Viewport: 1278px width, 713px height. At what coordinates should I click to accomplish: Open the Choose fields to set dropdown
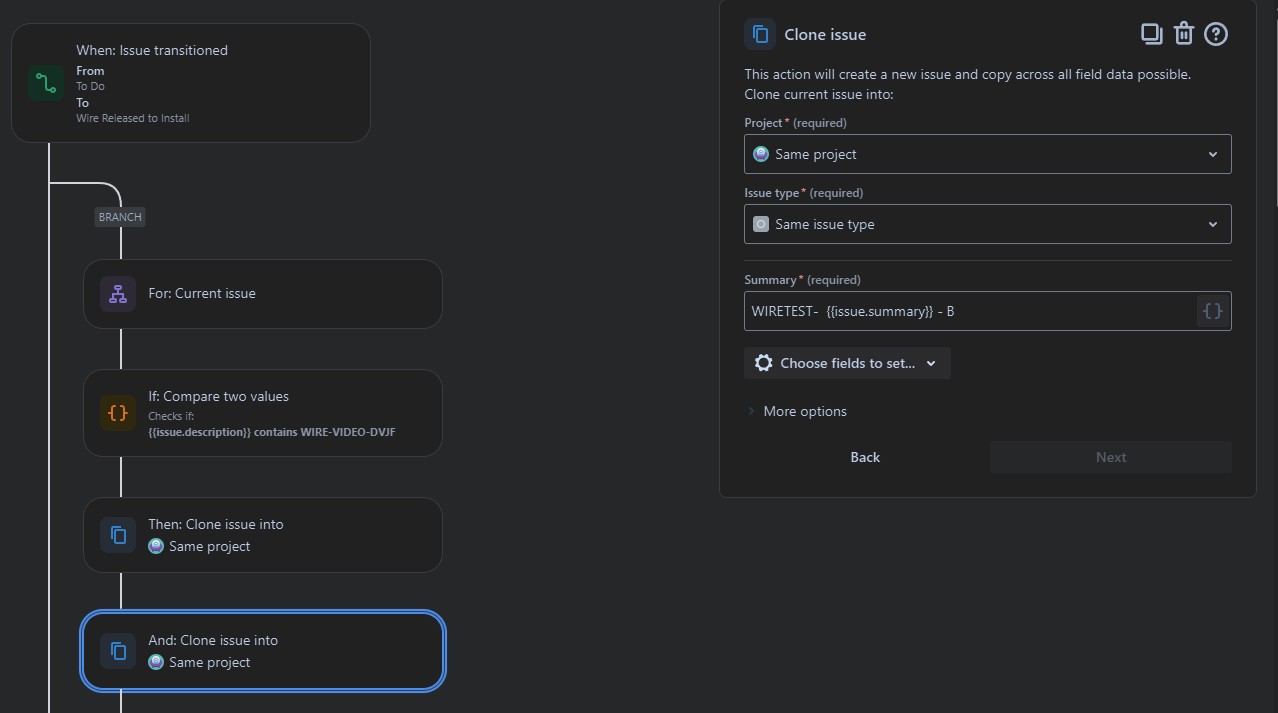pos(846,362)
